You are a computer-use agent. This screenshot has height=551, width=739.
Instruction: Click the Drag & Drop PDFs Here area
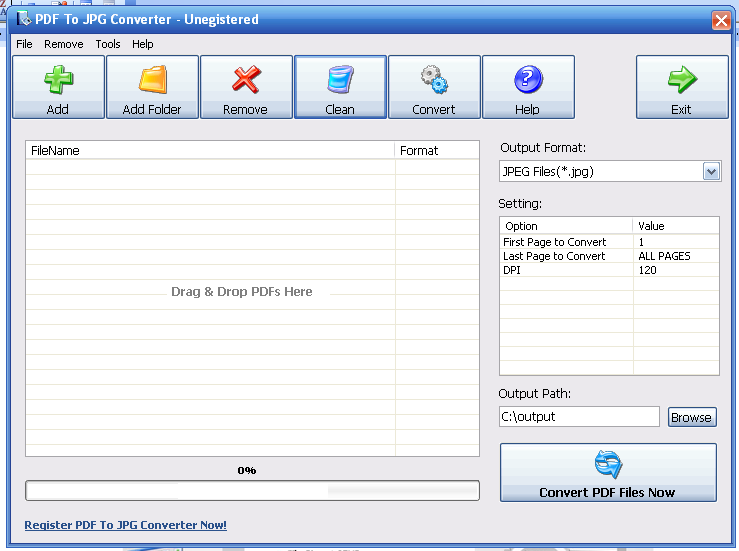241,292
